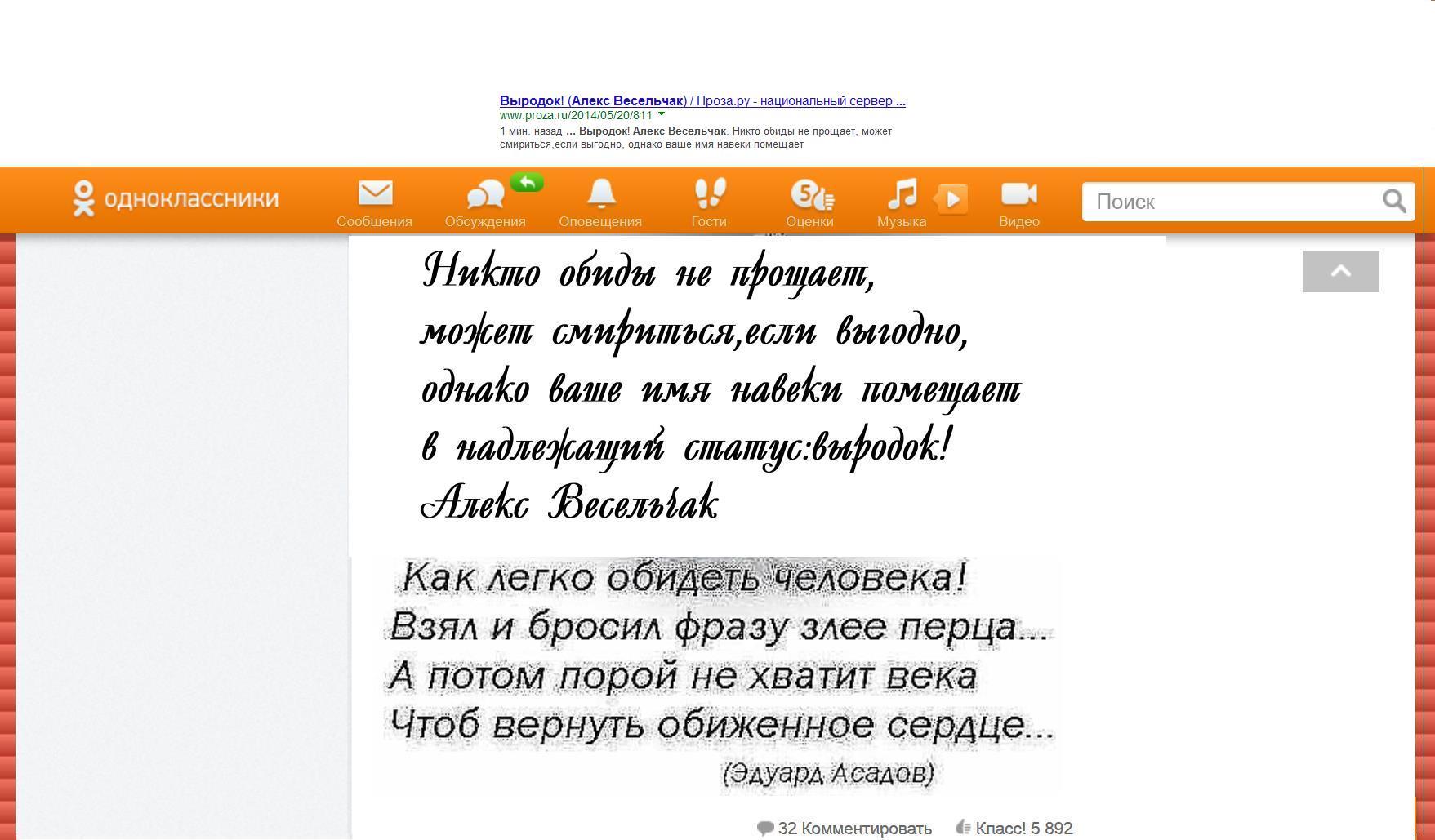
Task: Start the music player play button
Action: (x=951, y=199)
